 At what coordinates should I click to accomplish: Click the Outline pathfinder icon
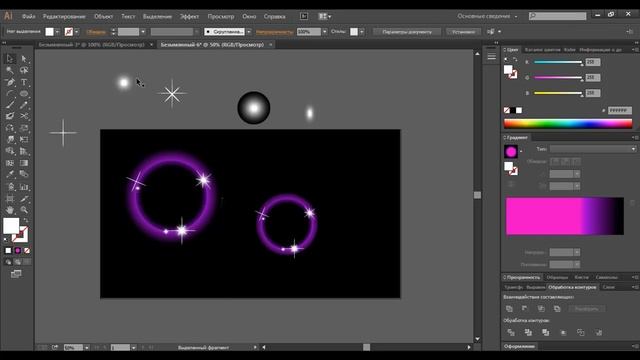[x=581, y=333]
